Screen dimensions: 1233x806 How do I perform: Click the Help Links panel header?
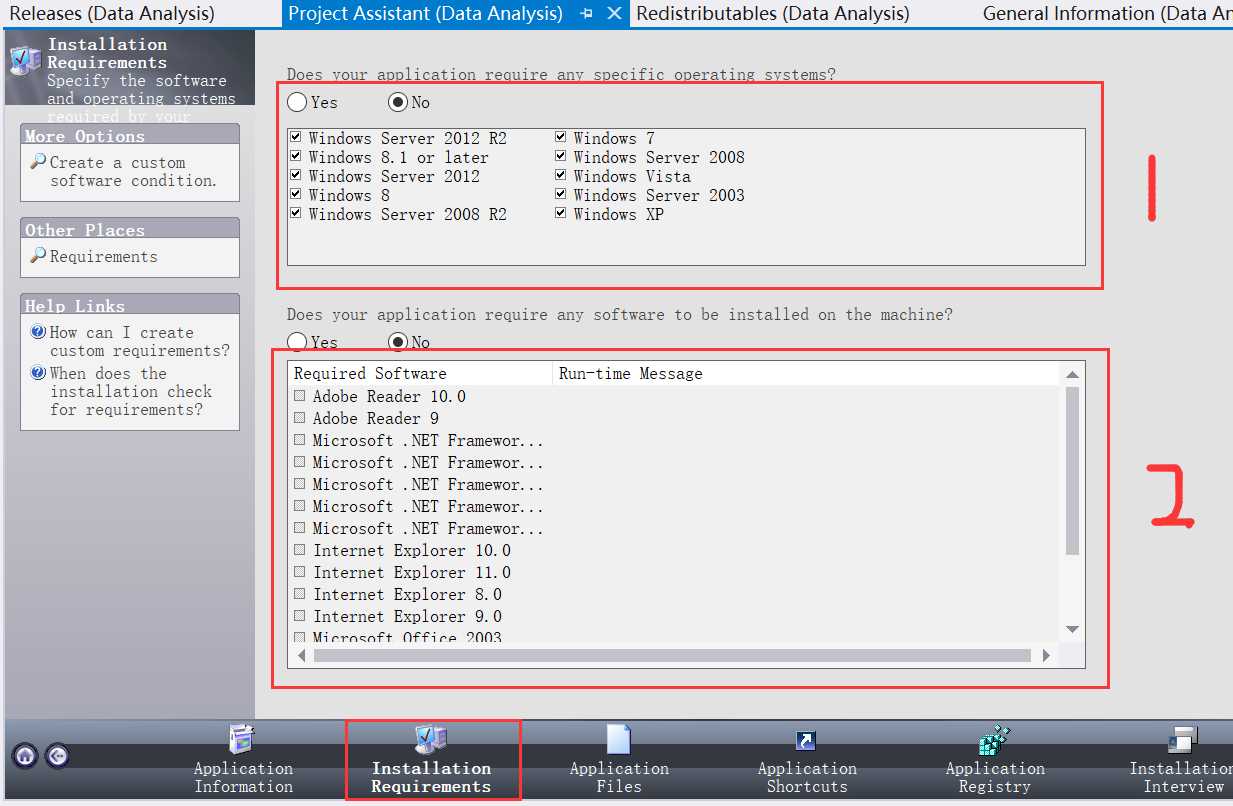coord(130,305)
